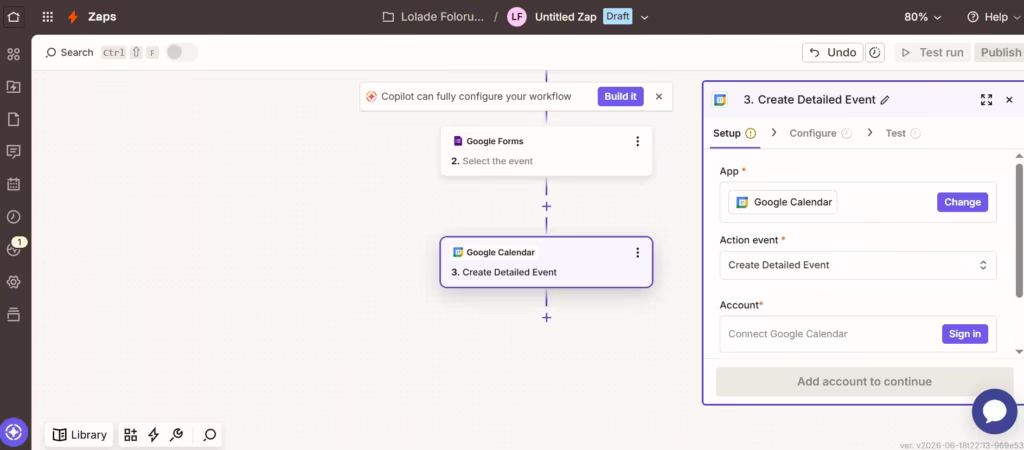Open the chat support bubble
The height and width of the screenshot is (450, 1024).
[x=994, y=411]
